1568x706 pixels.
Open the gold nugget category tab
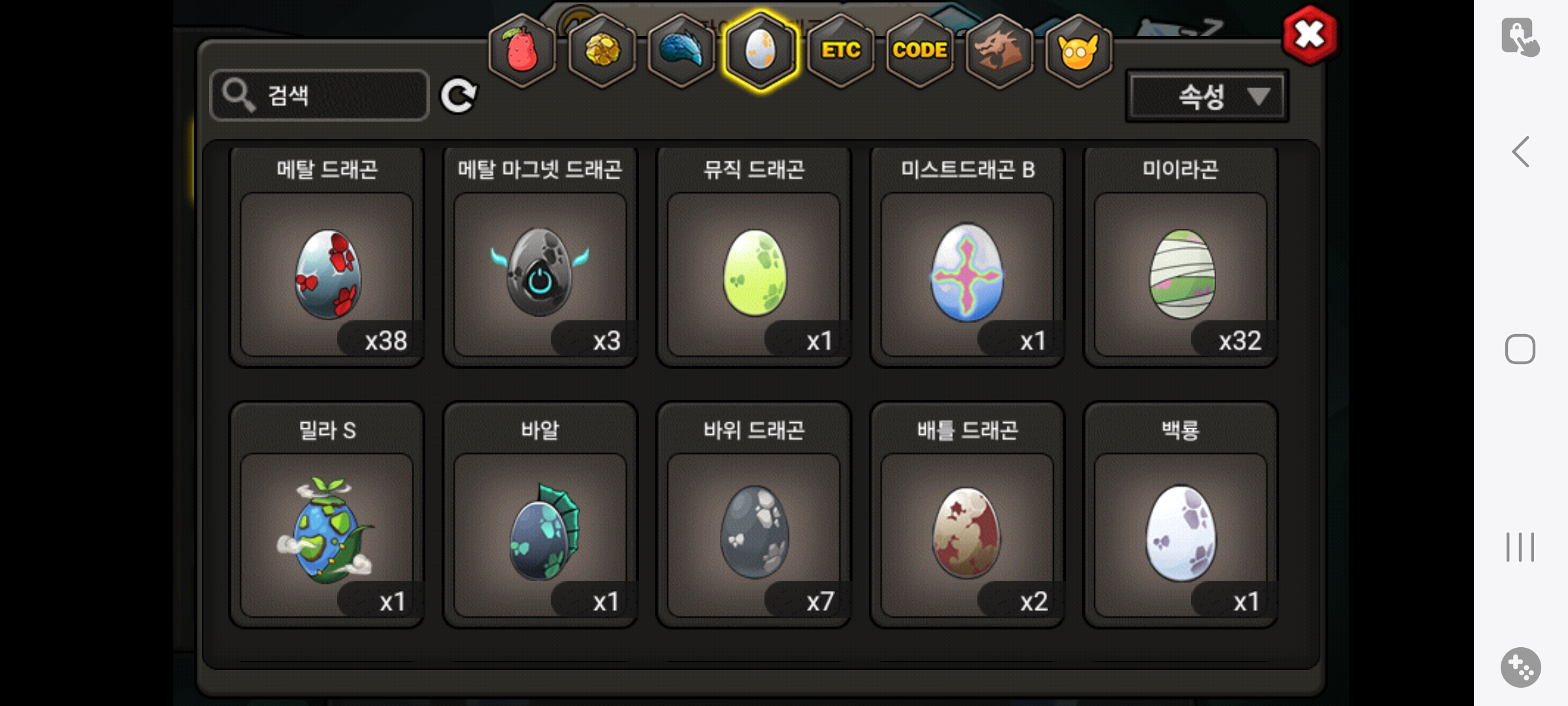pyautogui.click(x=602, y=50)
